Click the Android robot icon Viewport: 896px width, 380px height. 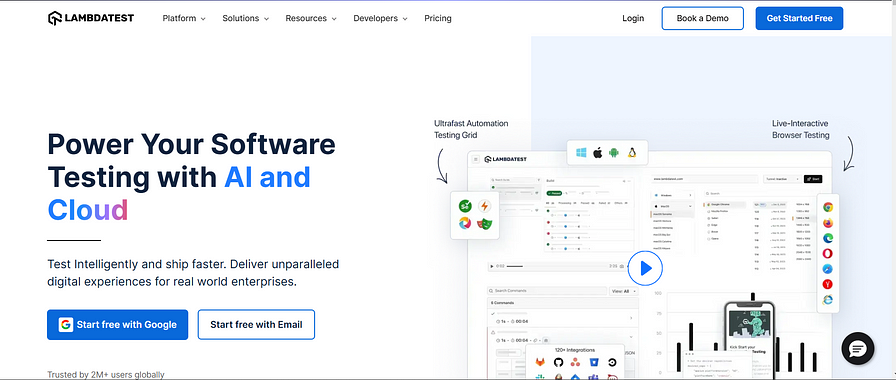[614, 153]
